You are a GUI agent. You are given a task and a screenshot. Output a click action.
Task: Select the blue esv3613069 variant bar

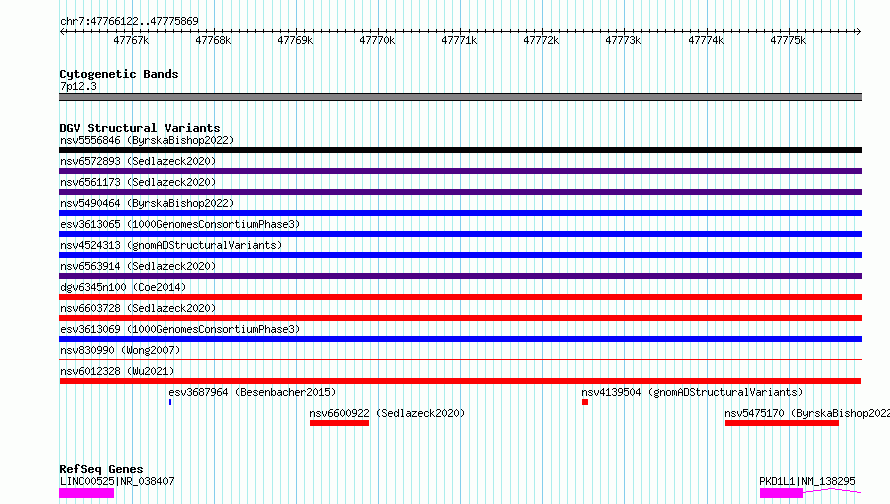click(460, 339)
